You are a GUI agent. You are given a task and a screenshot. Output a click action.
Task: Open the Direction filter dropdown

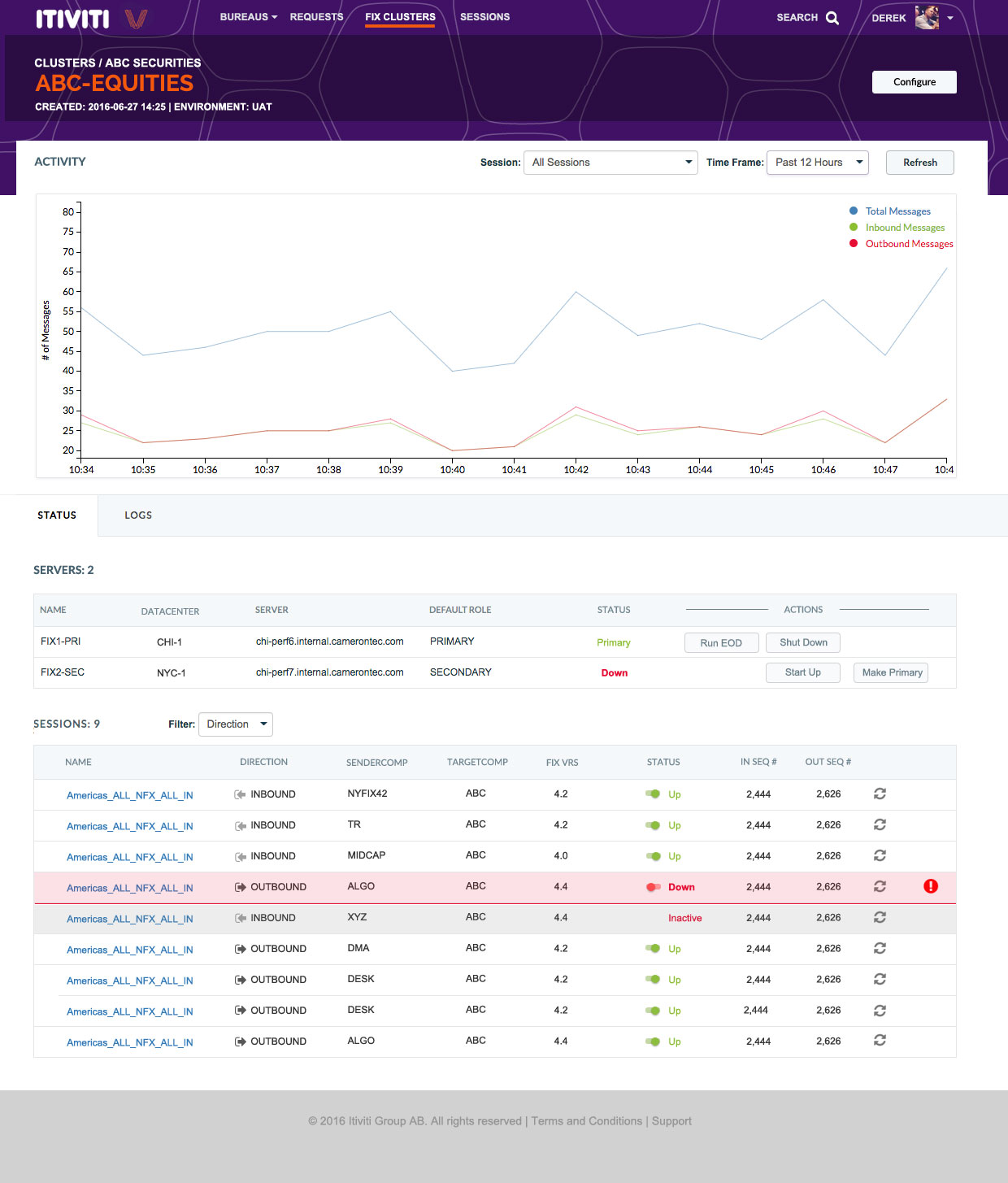(x=236, y=724)
